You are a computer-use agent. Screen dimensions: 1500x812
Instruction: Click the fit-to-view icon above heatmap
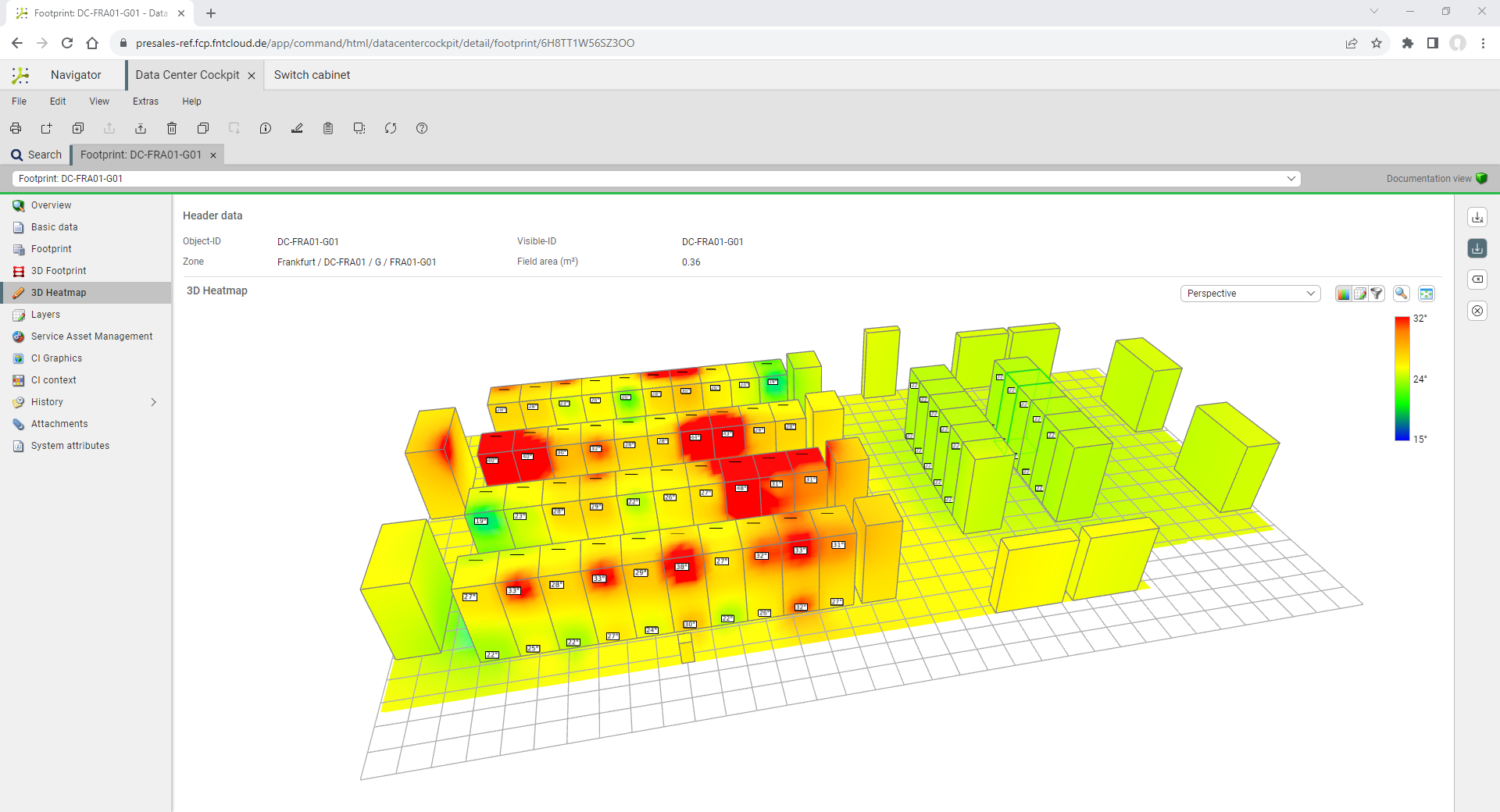tap(1427, 294)
